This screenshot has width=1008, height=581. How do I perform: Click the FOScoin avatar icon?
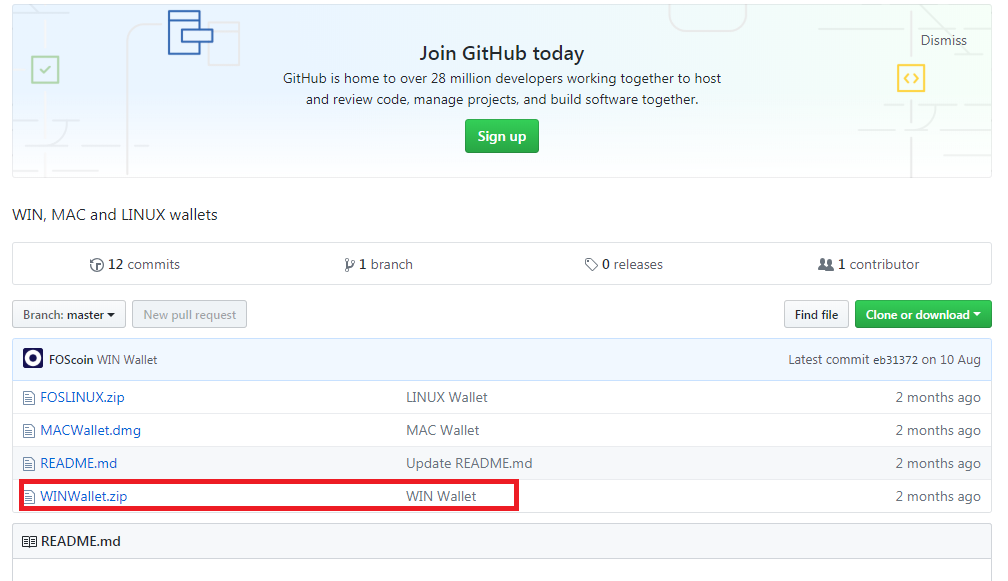point(33,359)
